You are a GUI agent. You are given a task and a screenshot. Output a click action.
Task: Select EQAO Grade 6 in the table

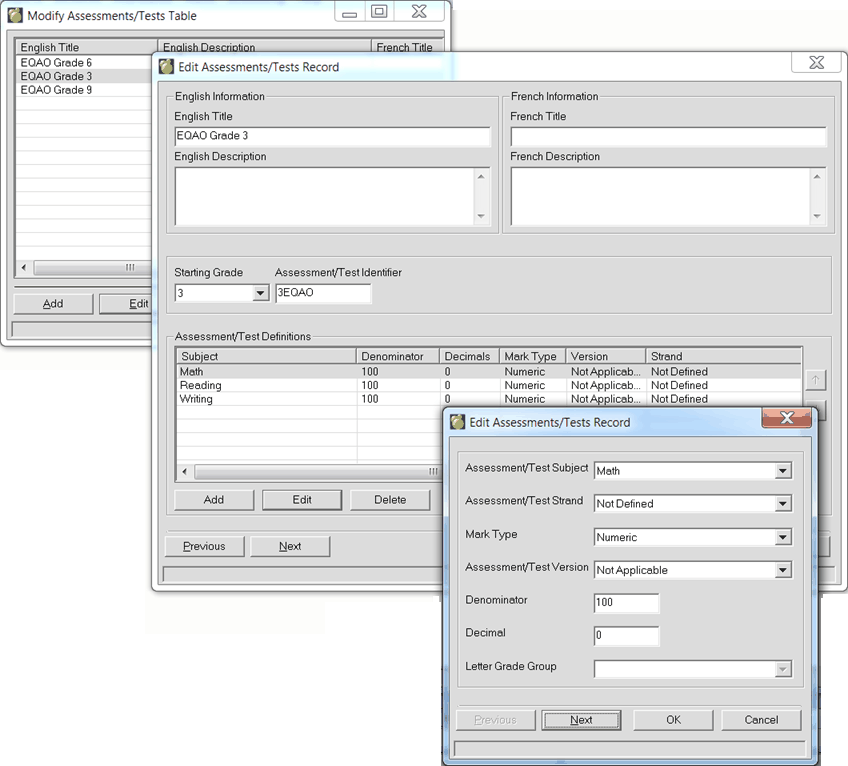pyautogui.click(x=56, y=63)
